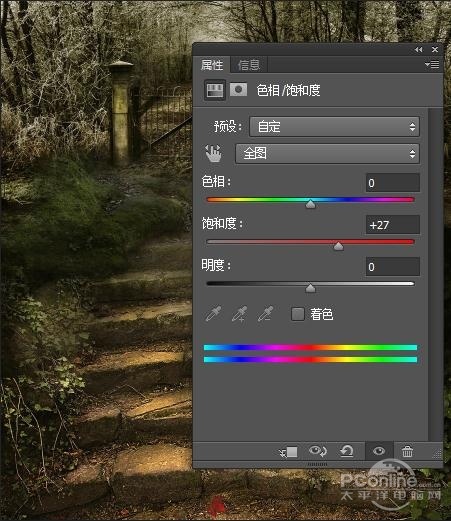Image resolution: width=451 pixels, height=521 pixels.
Task: Open the panel flyout menu
Action: pyautogui.click(x=432, y=64)
